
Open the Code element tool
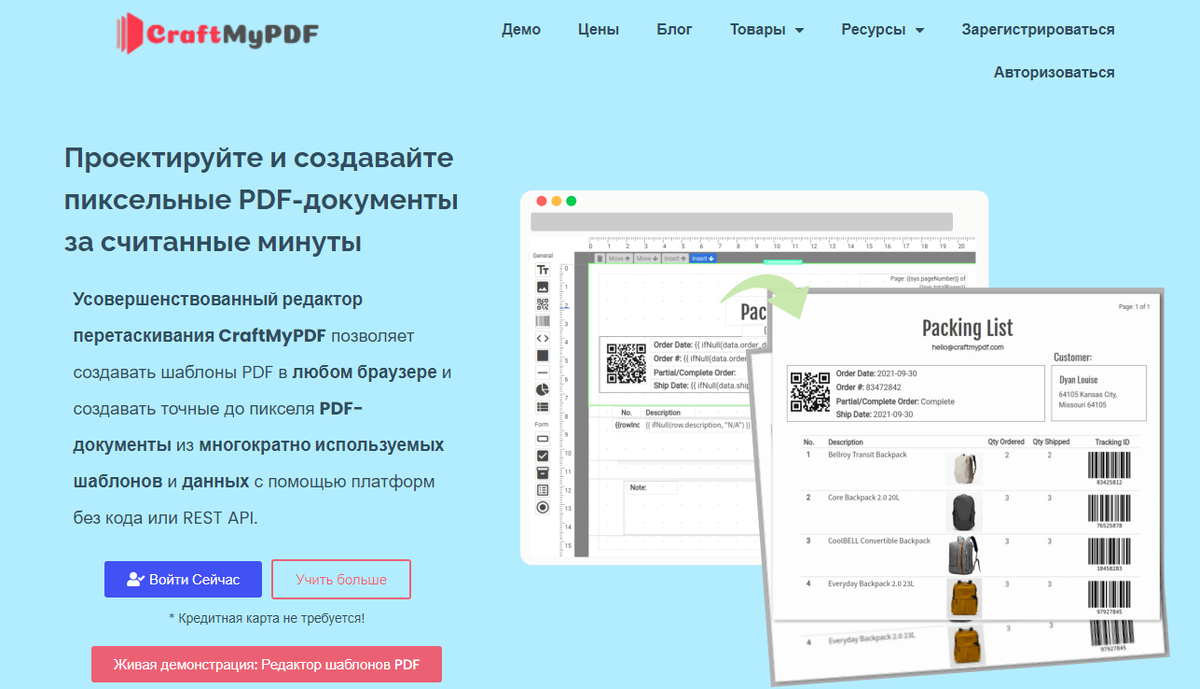[x=541, y=338]
